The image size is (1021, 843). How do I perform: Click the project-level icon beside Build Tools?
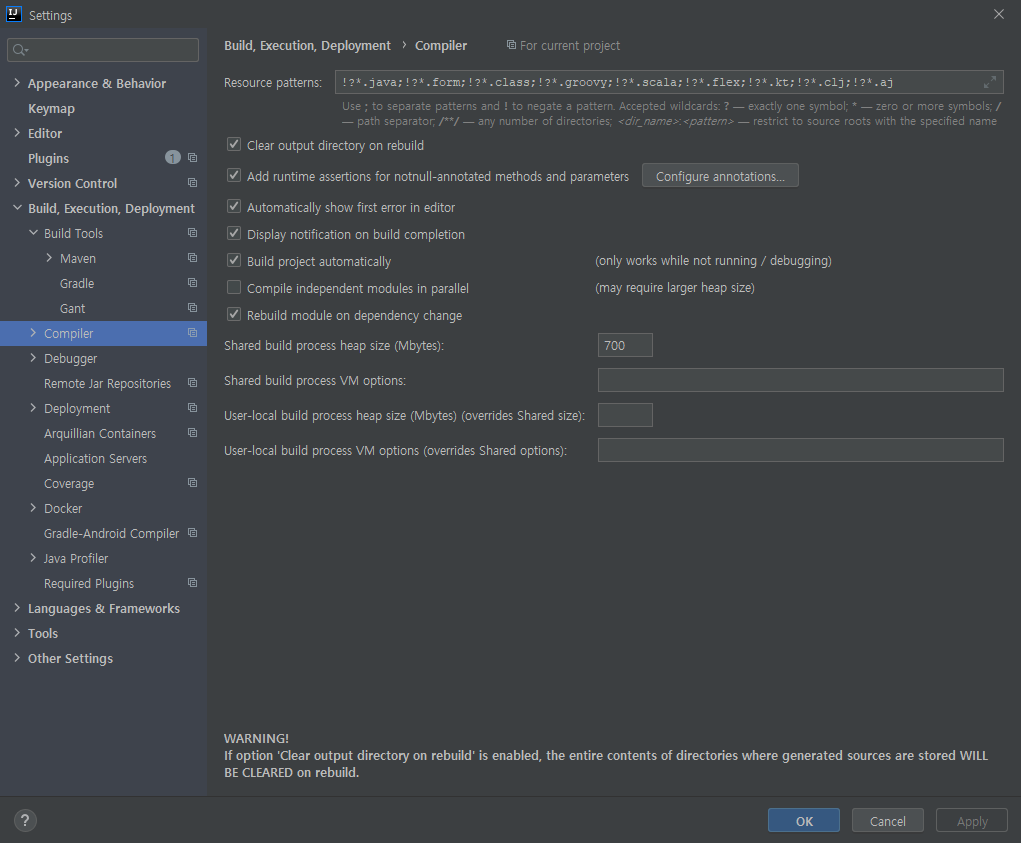193,232
